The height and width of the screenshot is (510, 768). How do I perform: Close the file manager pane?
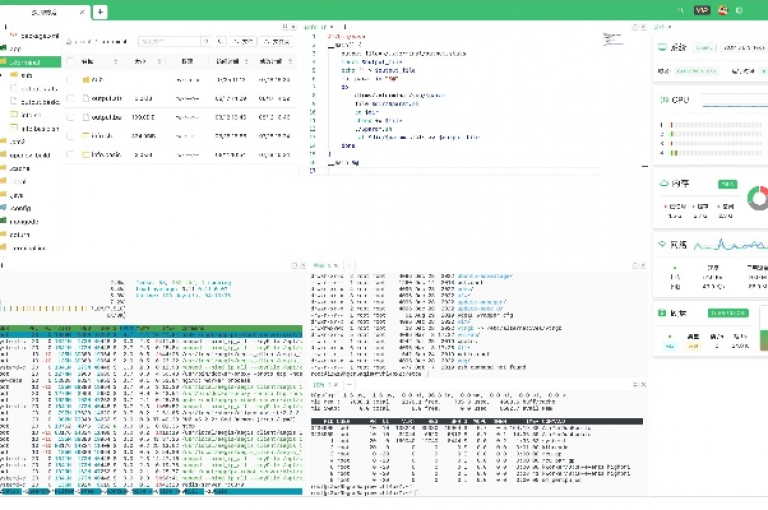click(293, 27)
